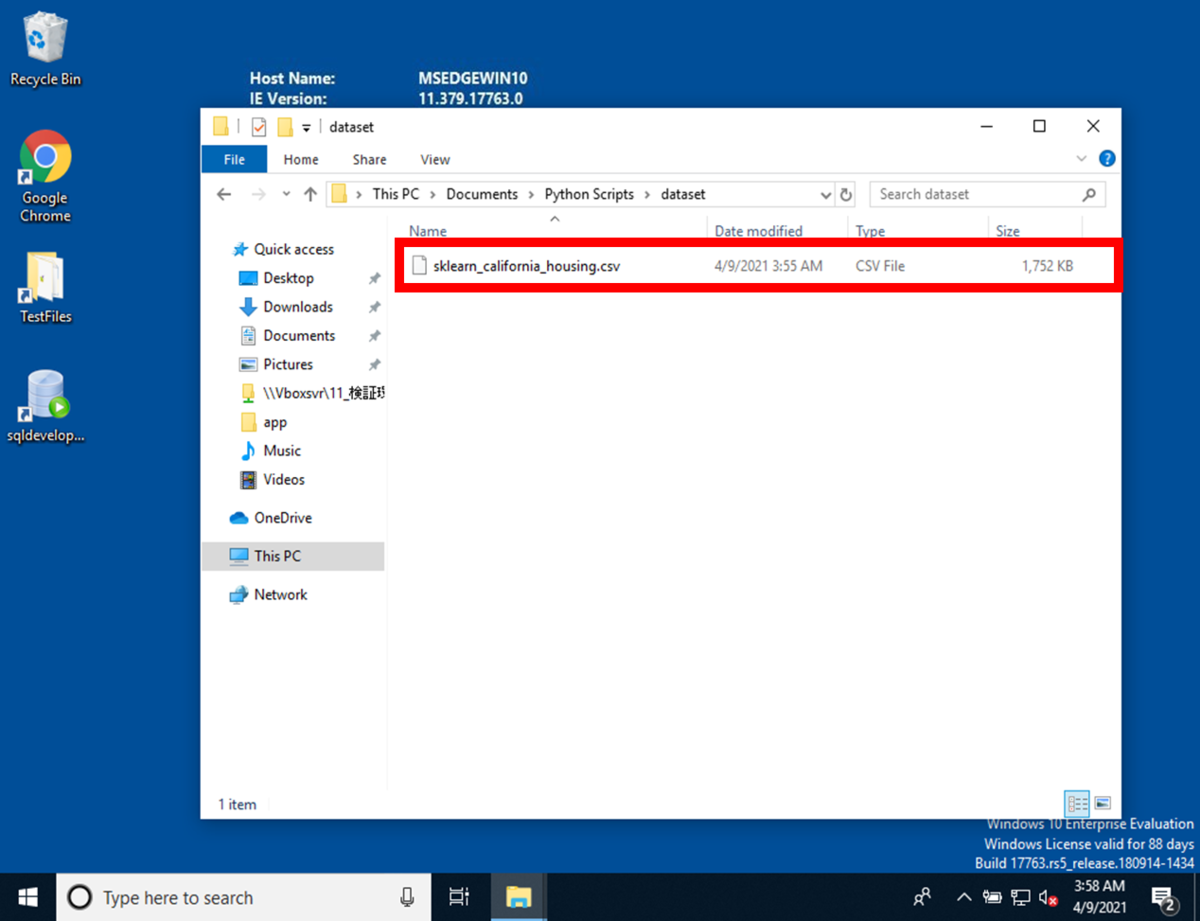Open Task View from the taskbar
This screenshot has height=921, width=1200.
coord(459,897)
